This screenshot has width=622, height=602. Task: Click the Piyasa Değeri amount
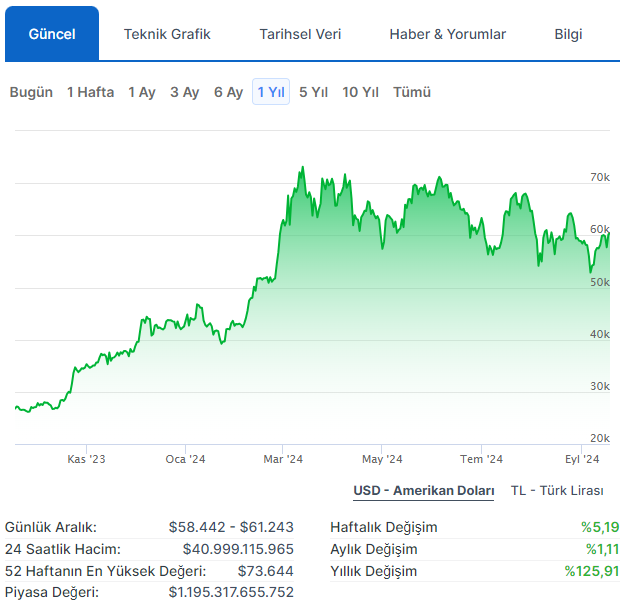[230, 593]
